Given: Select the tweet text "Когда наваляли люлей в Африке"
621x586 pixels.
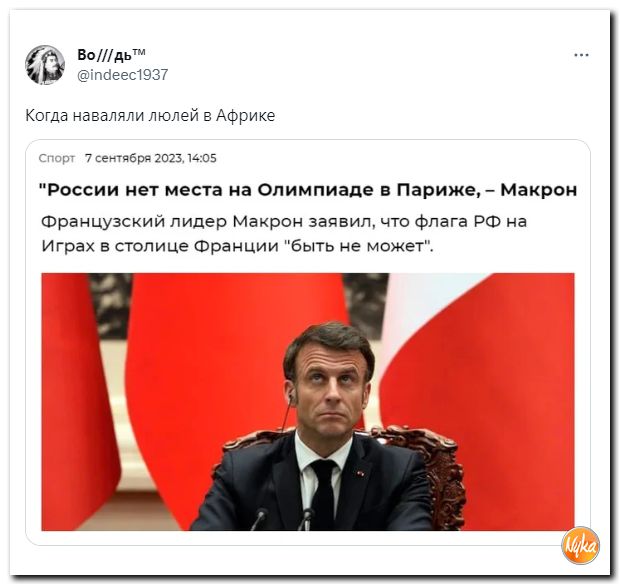Looking at the screenshot, I should pos(150,116).
